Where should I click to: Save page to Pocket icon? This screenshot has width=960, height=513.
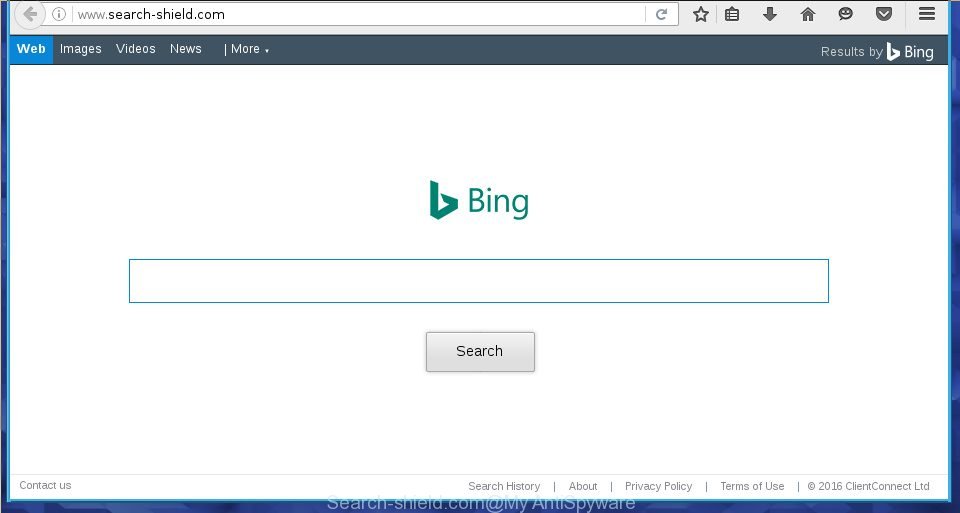coord(883,14)
